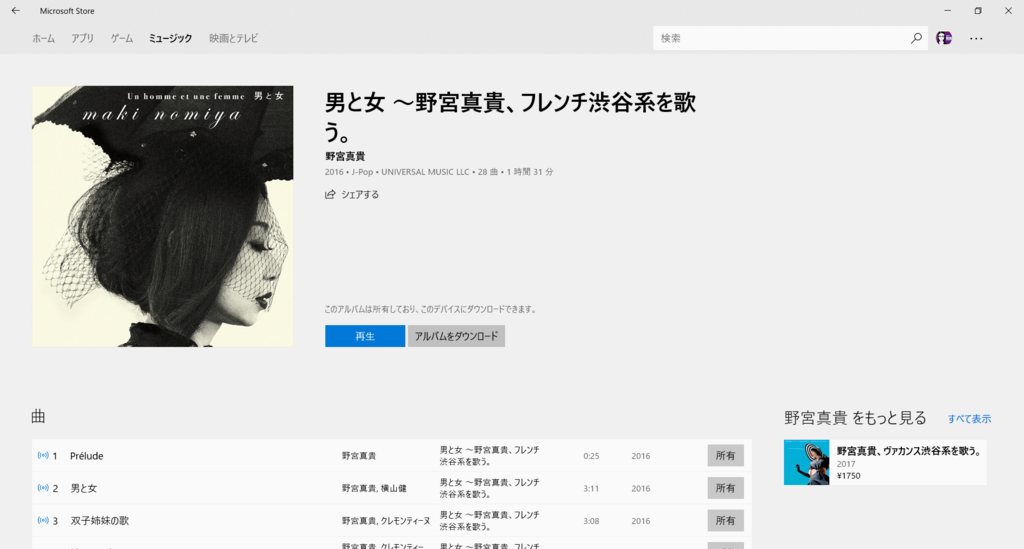Click the シェアする link
This screenshot has width=1024, height=549.
(x=360, y=195)
